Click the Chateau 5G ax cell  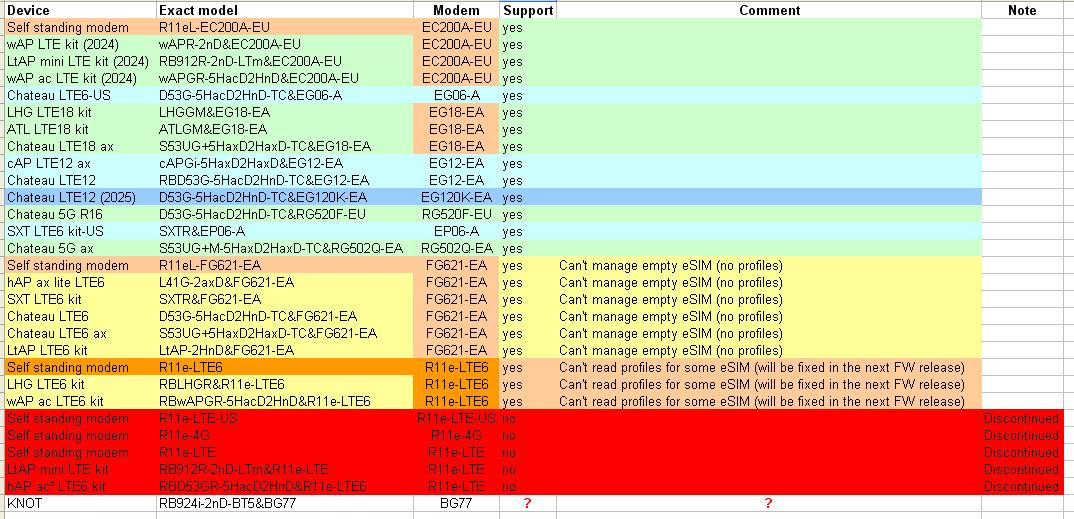78,249
